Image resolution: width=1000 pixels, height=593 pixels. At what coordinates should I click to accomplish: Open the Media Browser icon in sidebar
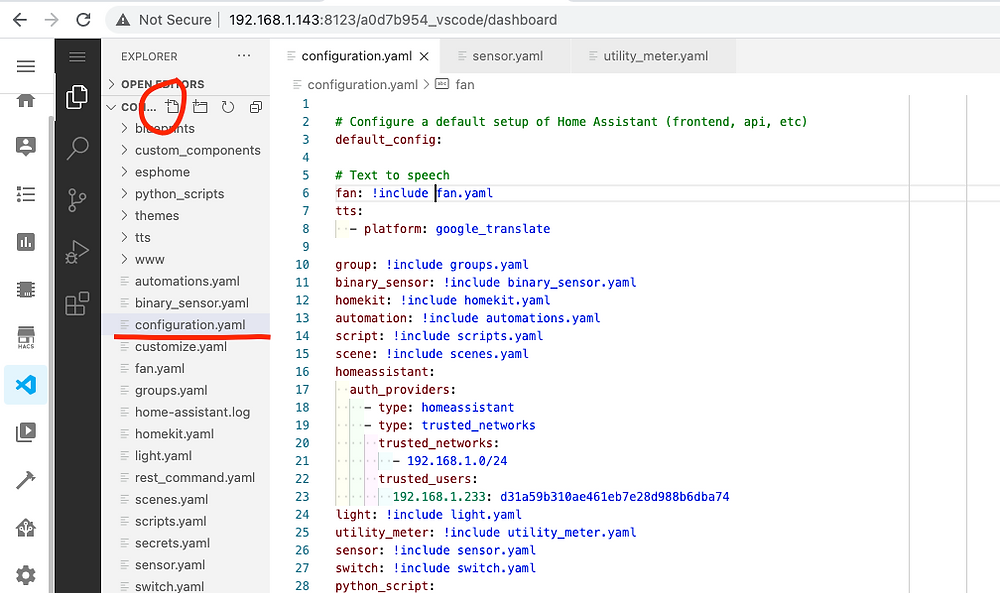[x=26, y=432]
